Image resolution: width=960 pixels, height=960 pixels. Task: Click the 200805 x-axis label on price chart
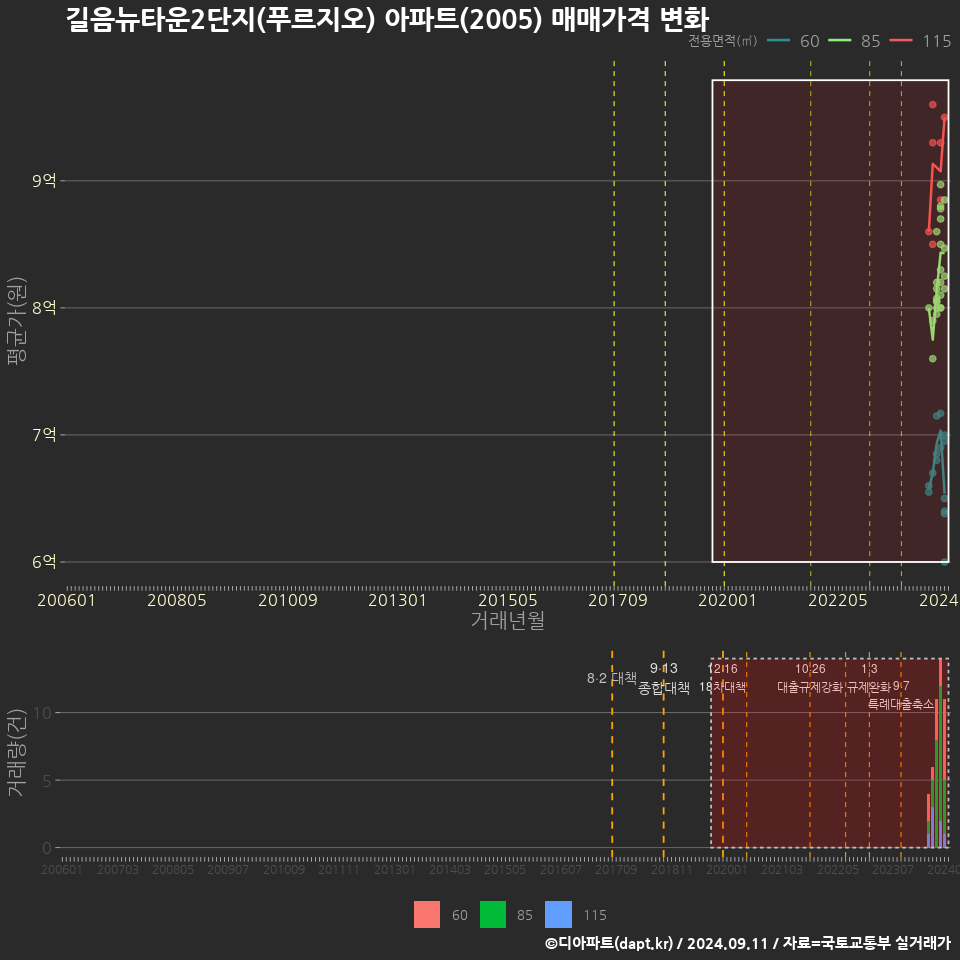(177, 600)
